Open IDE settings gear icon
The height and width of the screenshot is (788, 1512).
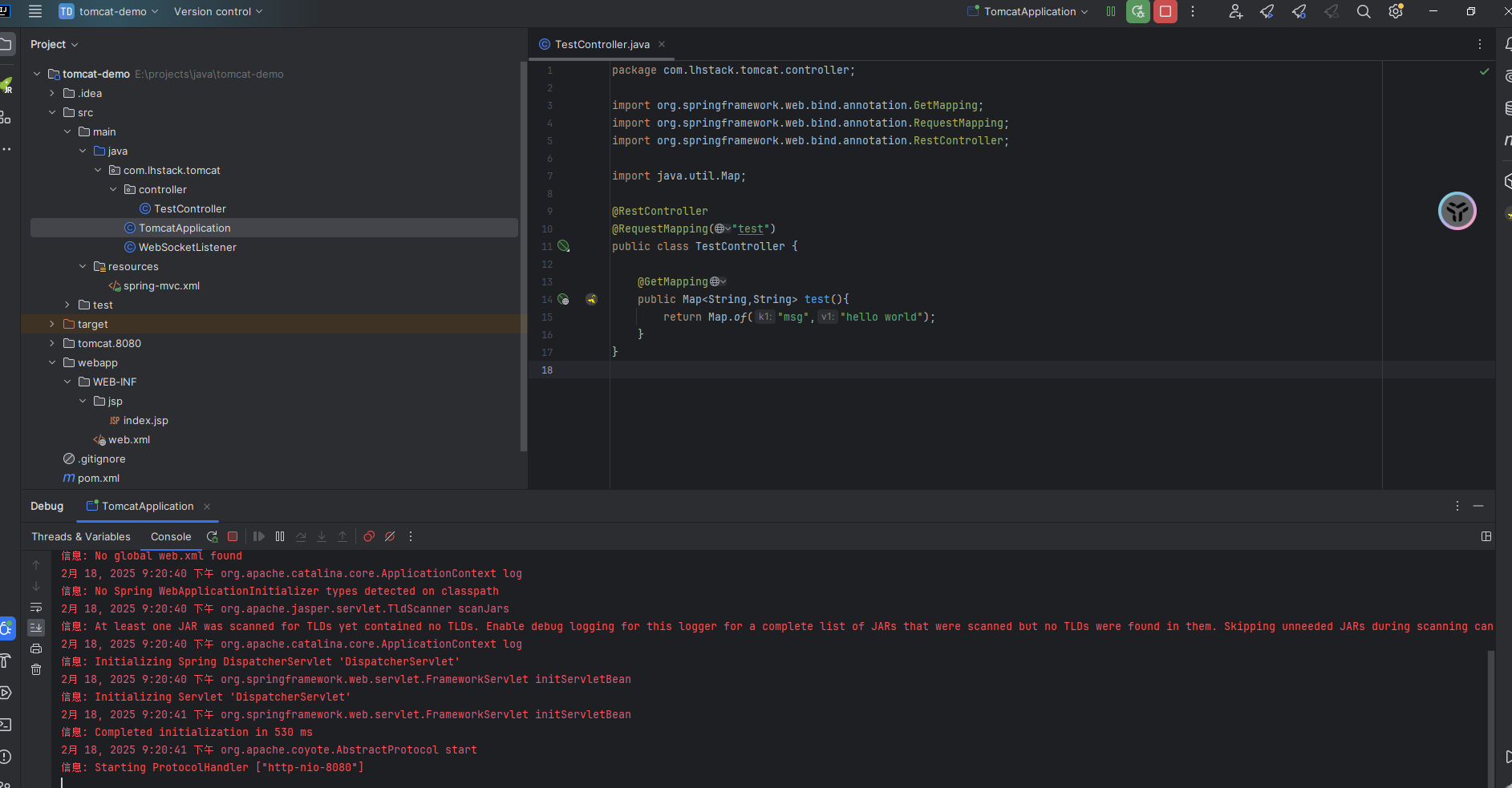click(x=1396, y=11)
